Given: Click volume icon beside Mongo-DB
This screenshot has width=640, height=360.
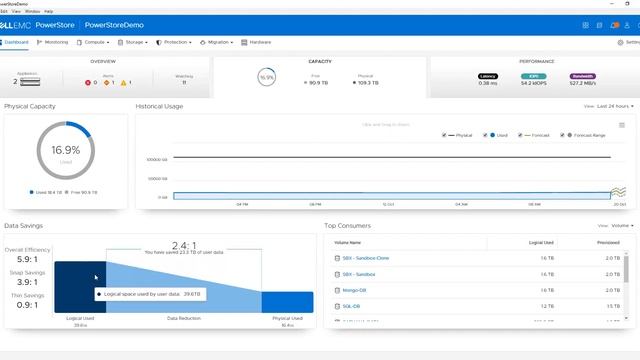Looking at the screenshot, I should coord(337,290).
